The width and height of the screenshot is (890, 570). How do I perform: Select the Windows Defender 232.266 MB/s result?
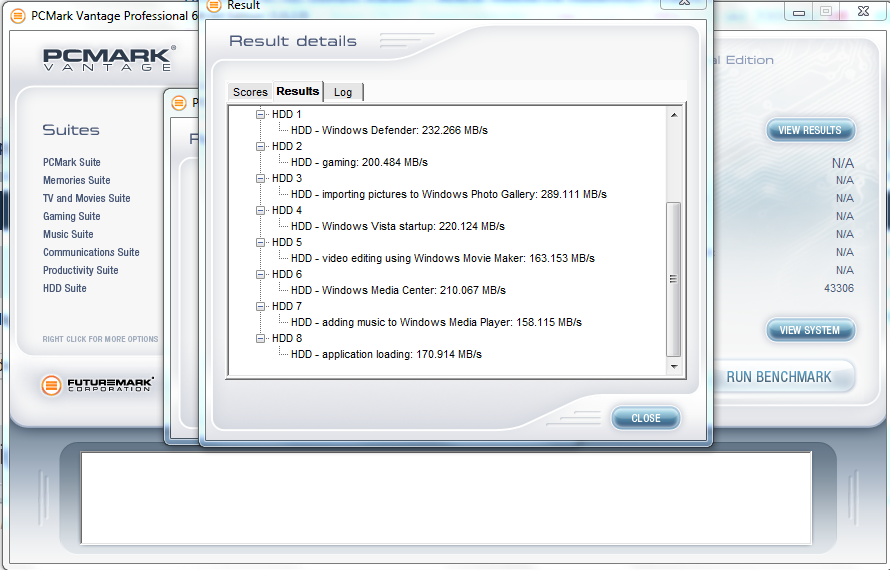389,130
